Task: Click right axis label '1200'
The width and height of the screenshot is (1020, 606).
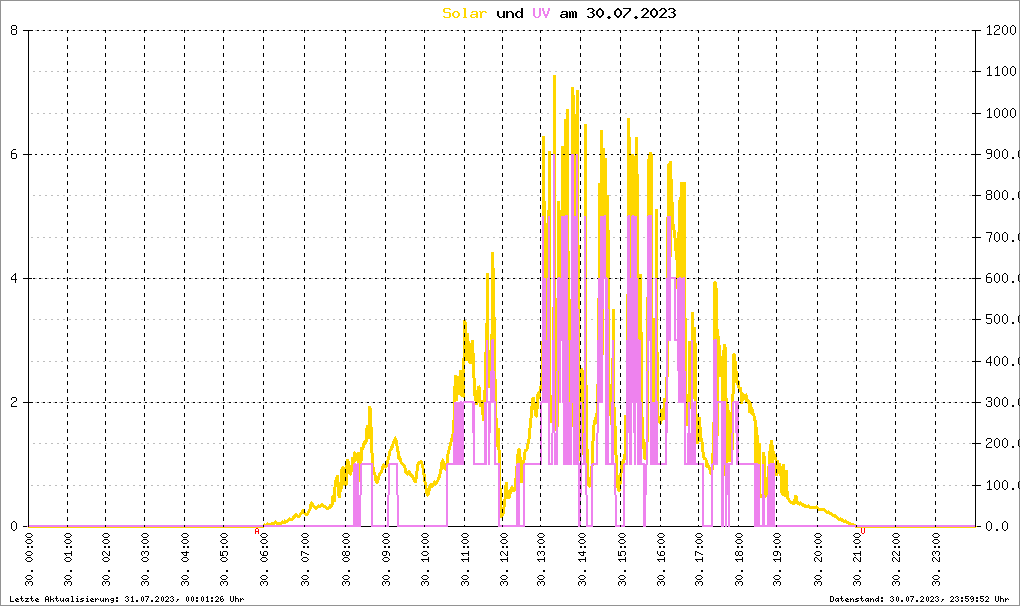Action: click(1002, 30)
